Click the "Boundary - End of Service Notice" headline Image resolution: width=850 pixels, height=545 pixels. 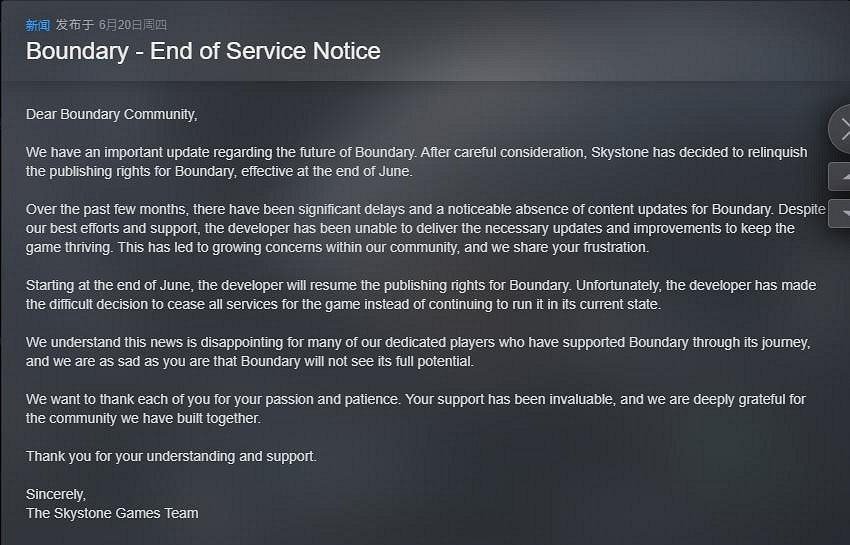203,51
